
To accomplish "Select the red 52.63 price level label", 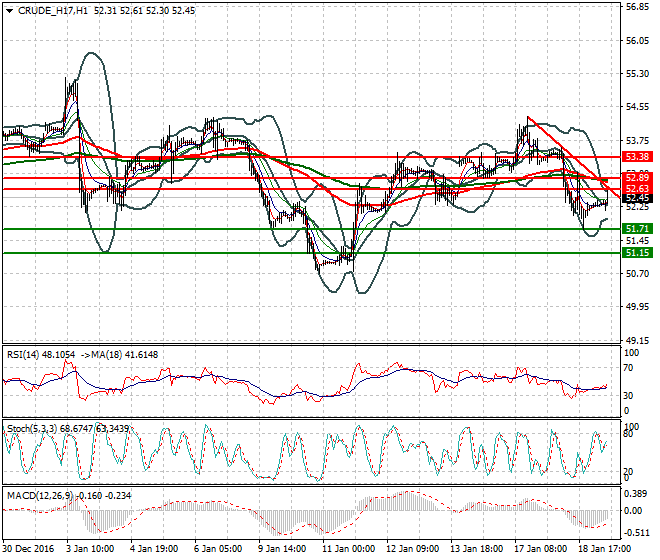I will (x=638, y=188).
